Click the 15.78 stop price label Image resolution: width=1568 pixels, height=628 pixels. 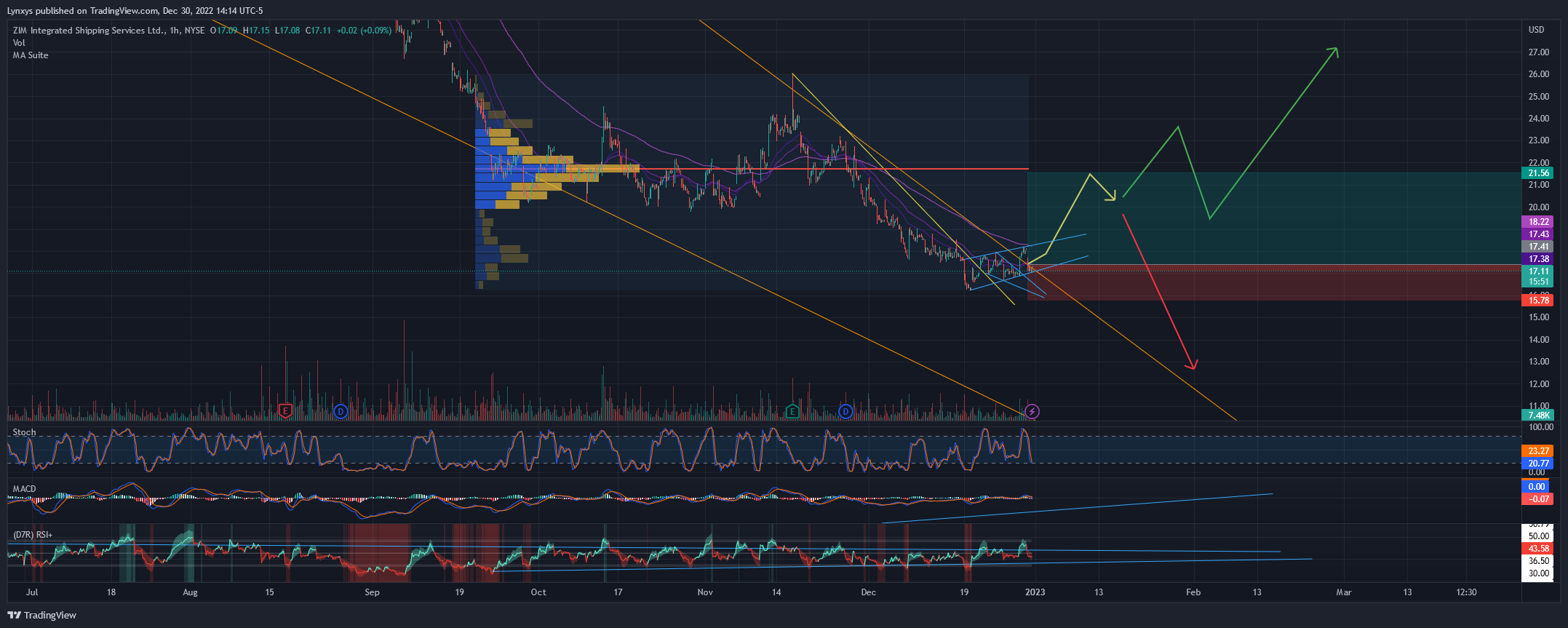pos(1538,301)
